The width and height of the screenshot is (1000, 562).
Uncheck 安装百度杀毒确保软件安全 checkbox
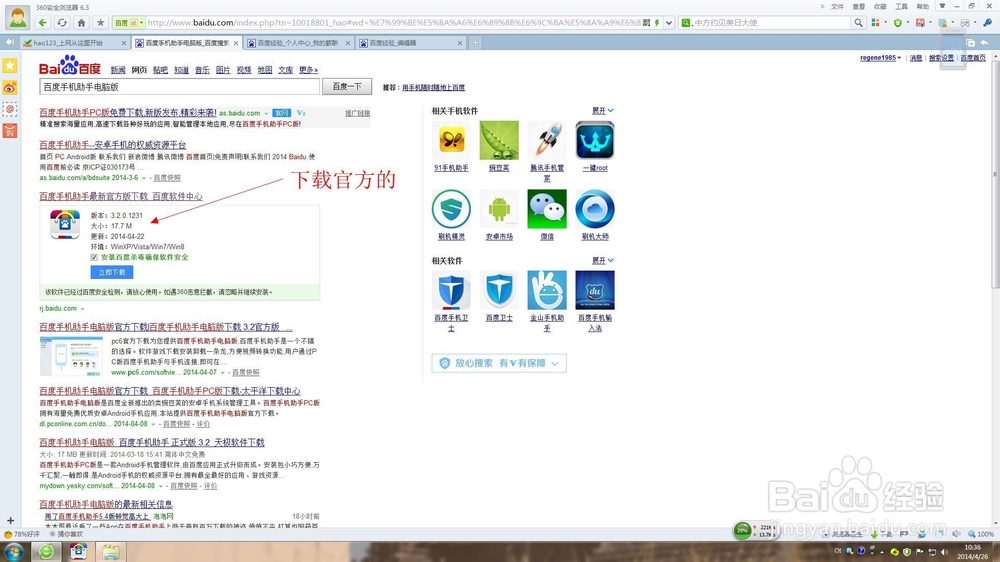click(94, 258)
